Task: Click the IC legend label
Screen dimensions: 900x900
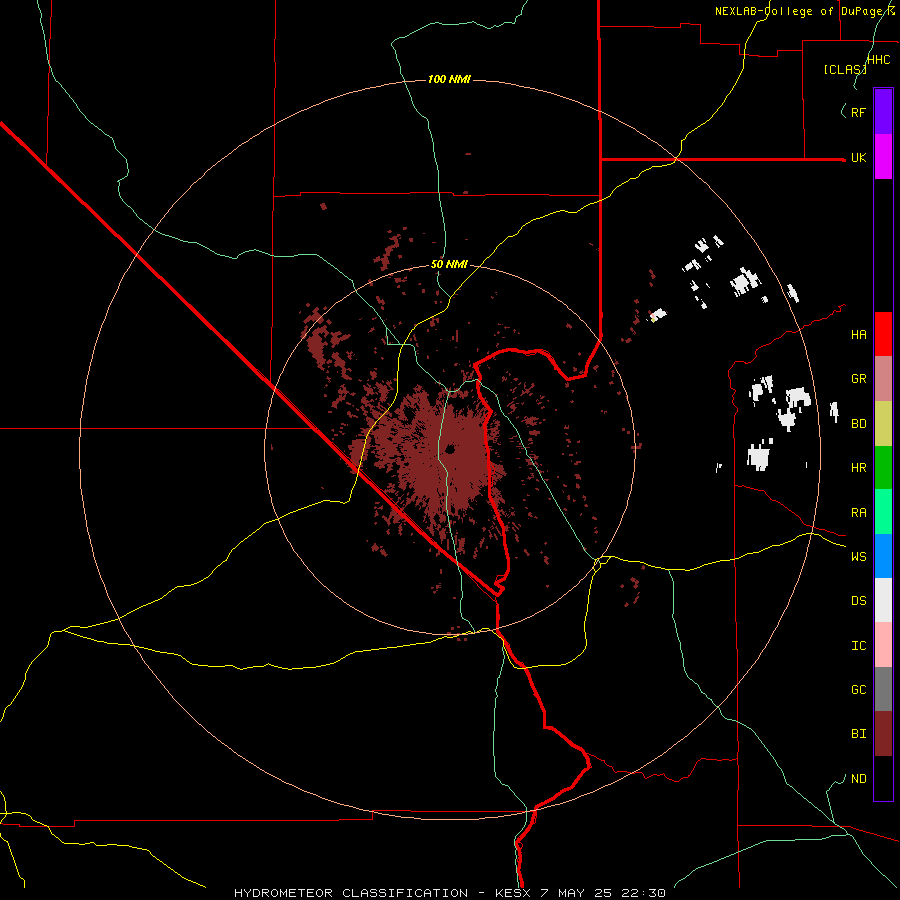Action: tap(858, 645)
